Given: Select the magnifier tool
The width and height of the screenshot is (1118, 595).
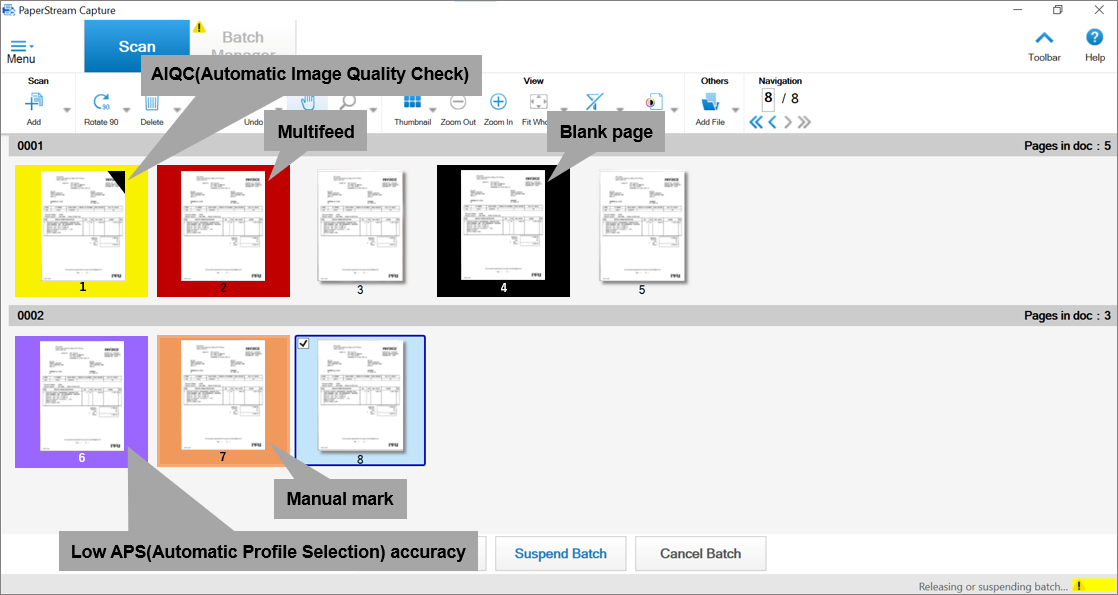Looking at the screenshot, I should (x=348, y=103).
